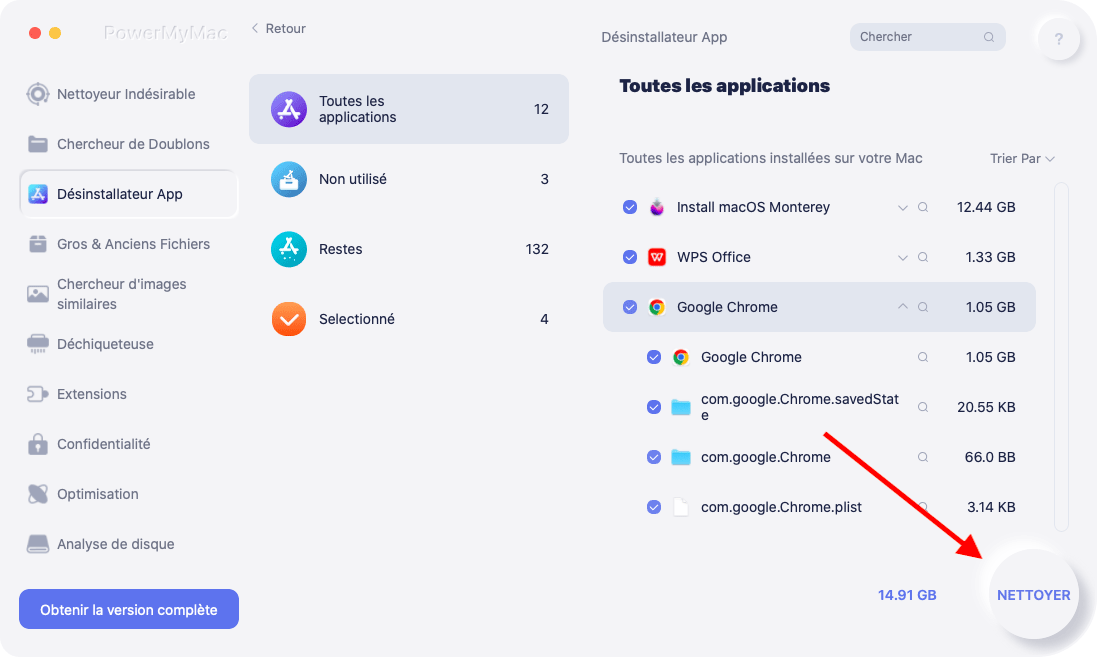Click the WPS Office app icon
Screen dimensions: 1097x657
pos(657,257)
